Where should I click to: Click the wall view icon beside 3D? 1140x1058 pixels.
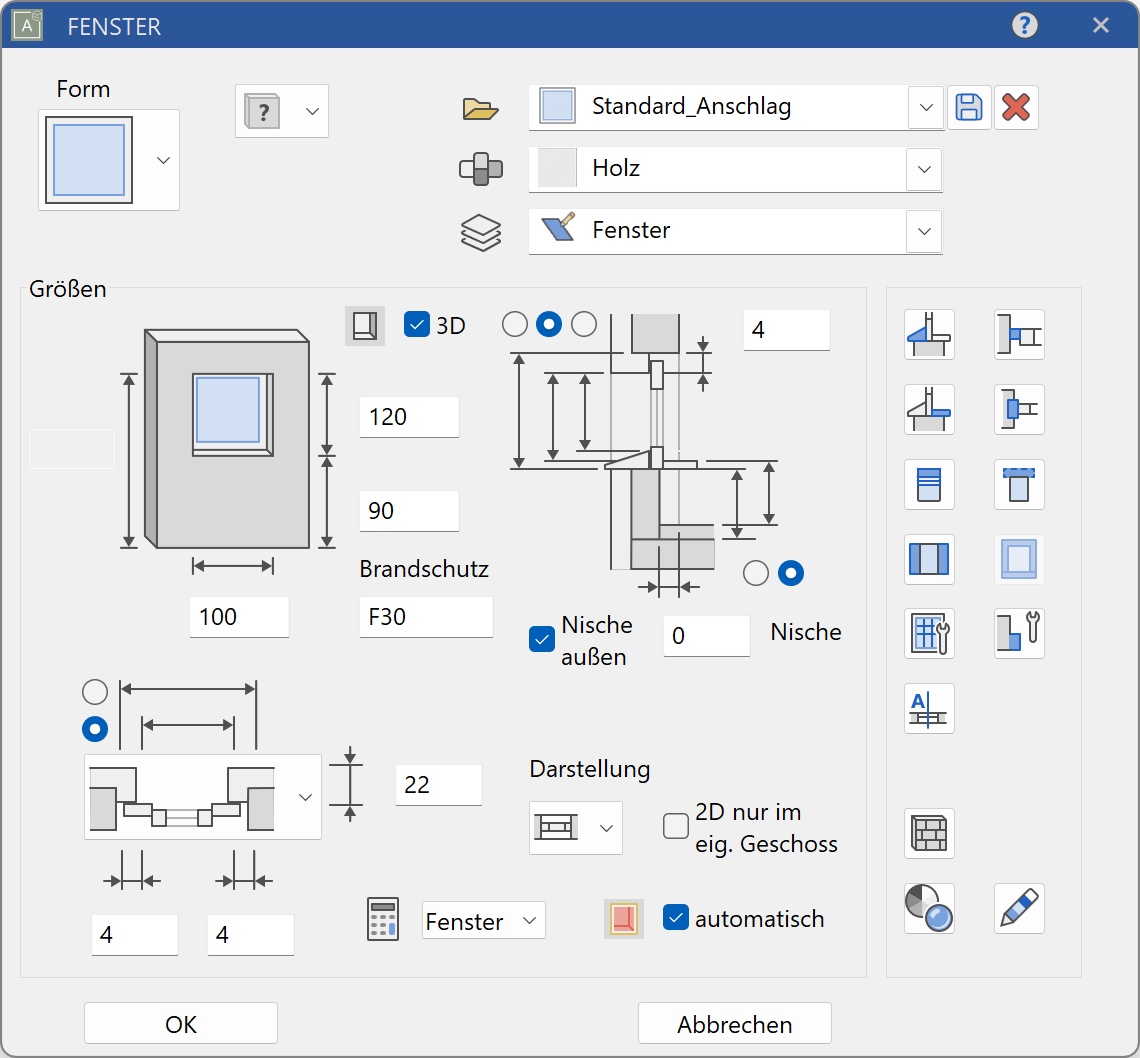(364, 325)
